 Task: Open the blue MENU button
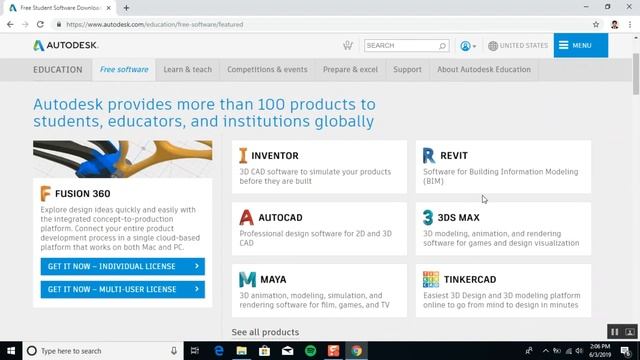(x=580, y=45)
